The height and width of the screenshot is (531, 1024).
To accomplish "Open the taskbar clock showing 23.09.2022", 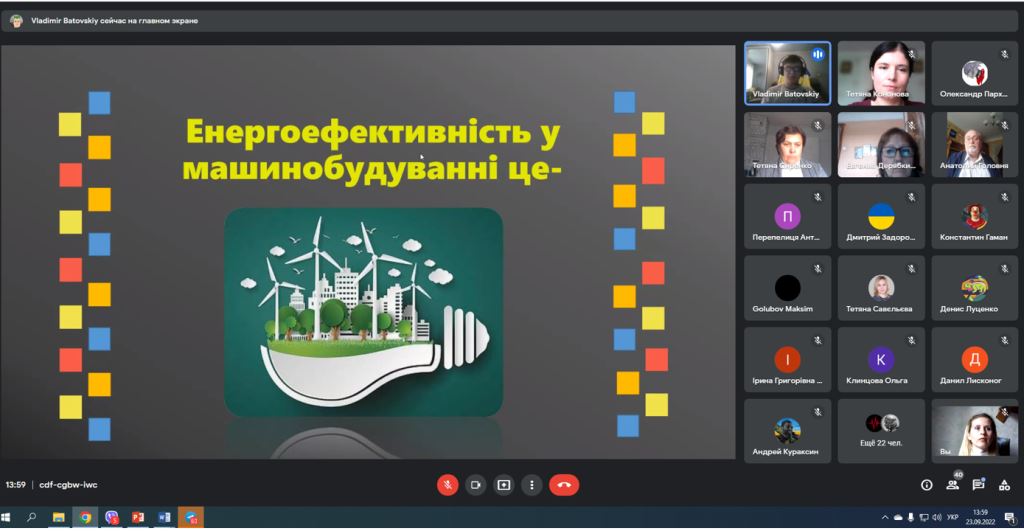I will point(980,517).
